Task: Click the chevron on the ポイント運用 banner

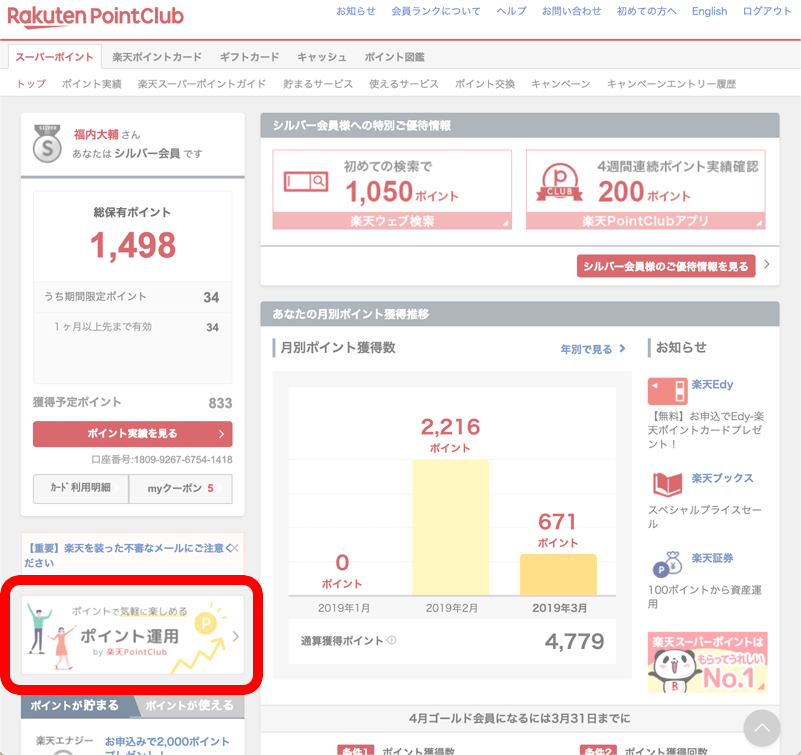Action: pos(235,636)
